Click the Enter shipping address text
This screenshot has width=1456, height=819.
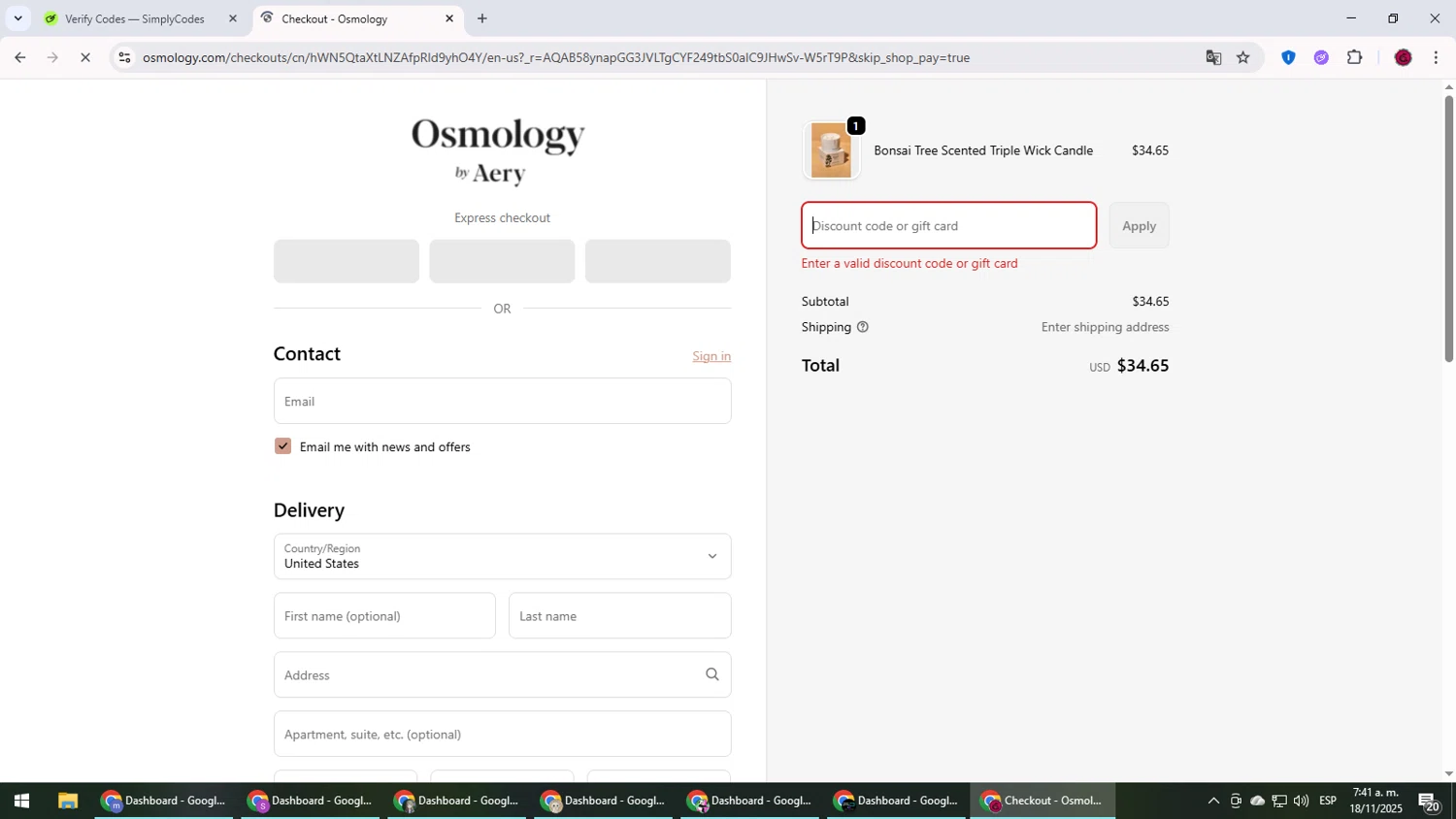(x=1105, y=327)
